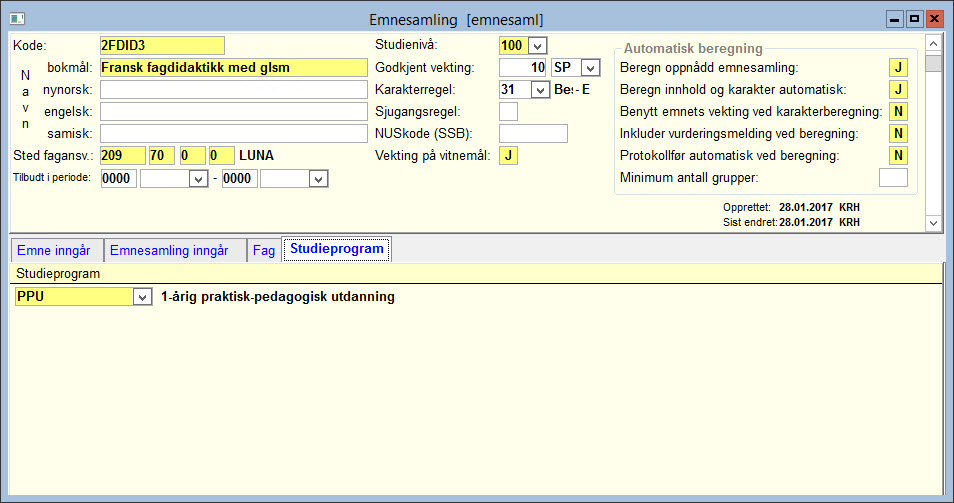Image resolution: width=954 pixels, height=503 pixels.
Task: Click the Kode field 2FDID3
Action: [x=162, y=46]
